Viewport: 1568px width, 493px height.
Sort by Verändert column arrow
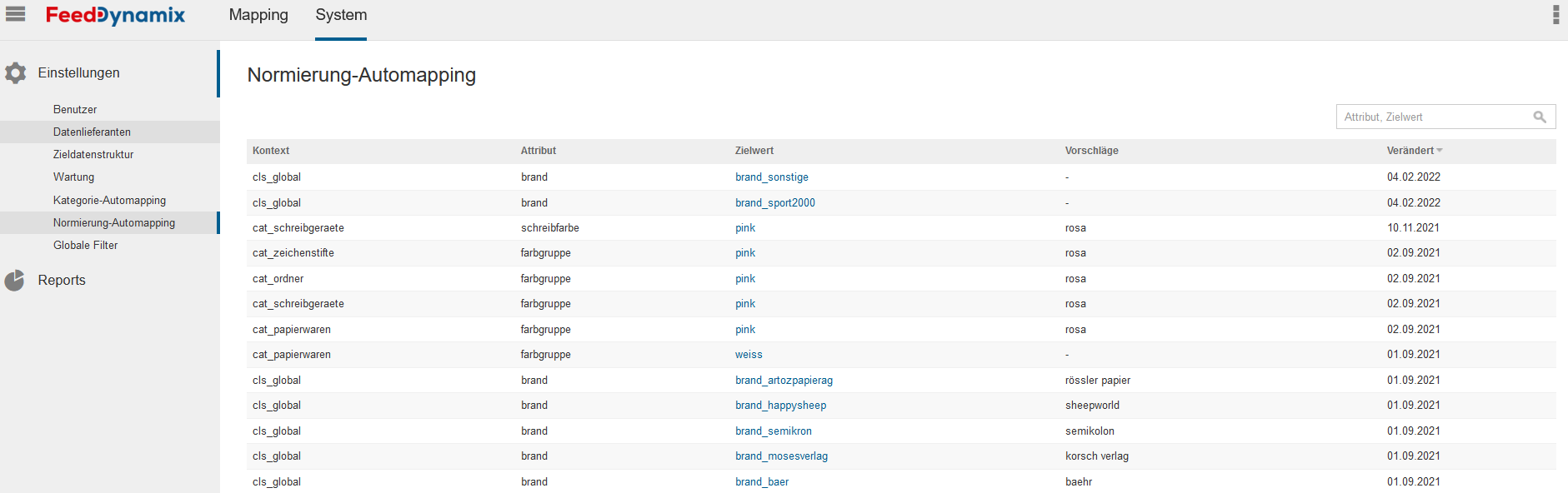pyautogui.click(x=1440, y=151)
